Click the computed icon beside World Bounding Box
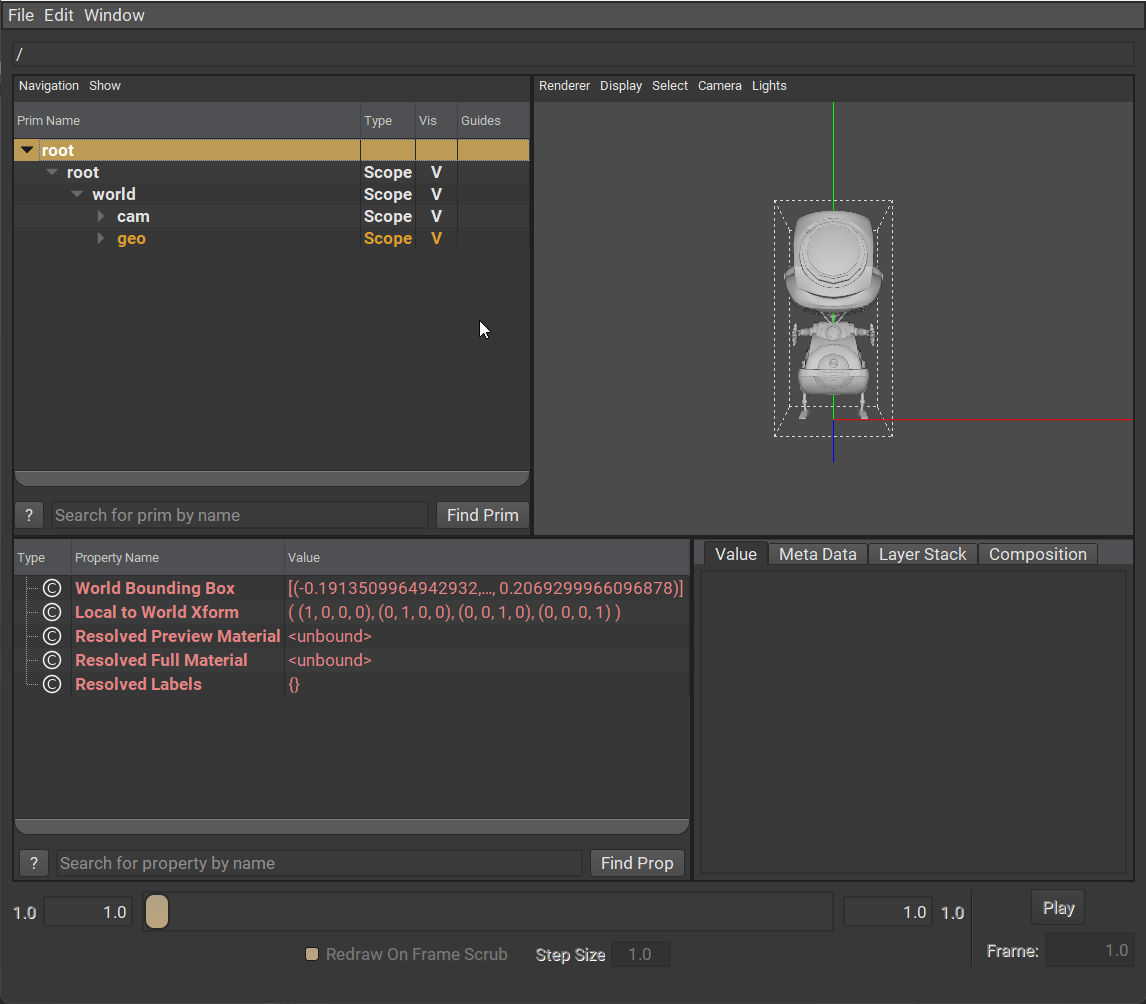This screenshot has width=1146, height=1004. click(x=52, y=589)
